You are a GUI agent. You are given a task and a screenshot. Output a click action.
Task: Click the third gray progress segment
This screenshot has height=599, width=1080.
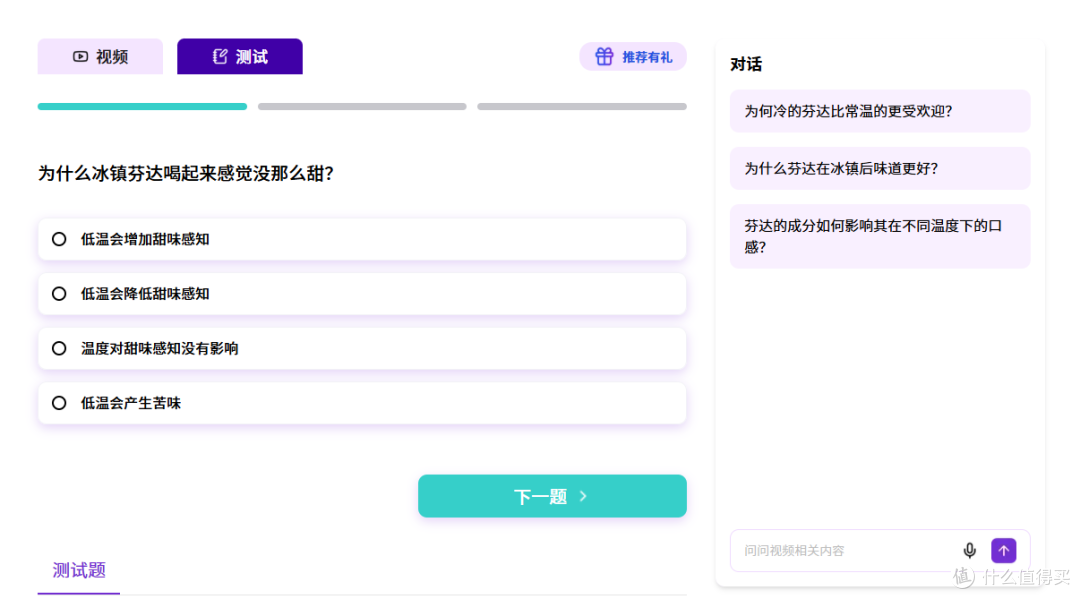582,107
